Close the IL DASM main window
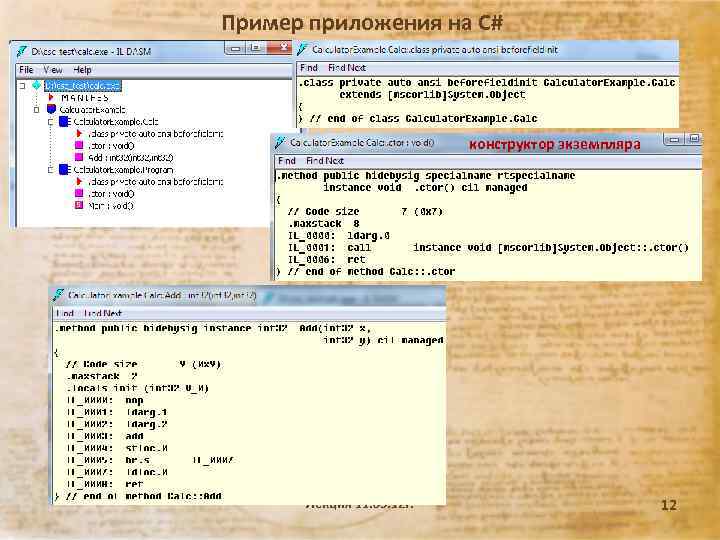 click(x=281, y=48)
